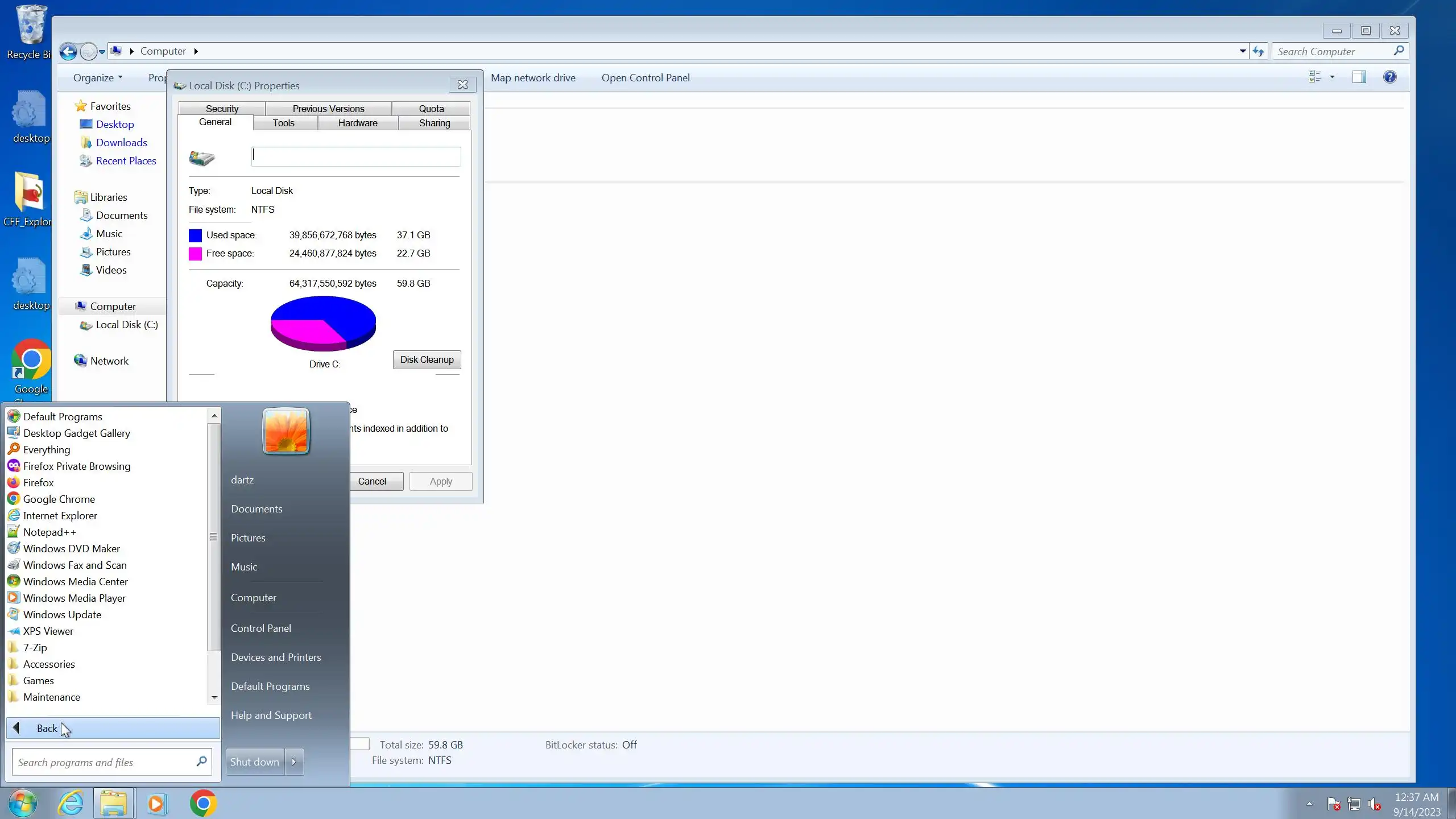
Task: Expand address bar history dropdown
Action: point(1243,51)
